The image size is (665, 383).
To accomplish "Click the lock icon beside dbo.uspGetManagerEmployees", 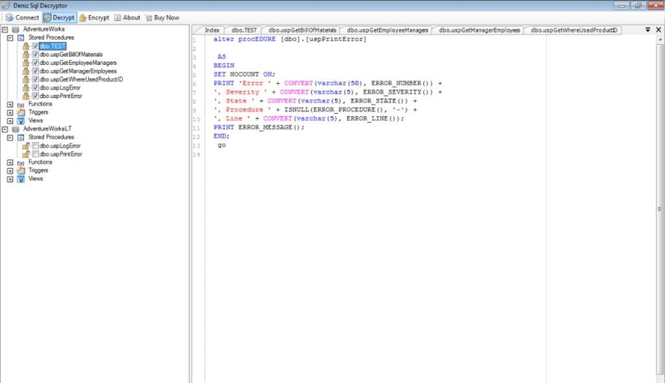I will pyautogui.click(x=26, y=71).
